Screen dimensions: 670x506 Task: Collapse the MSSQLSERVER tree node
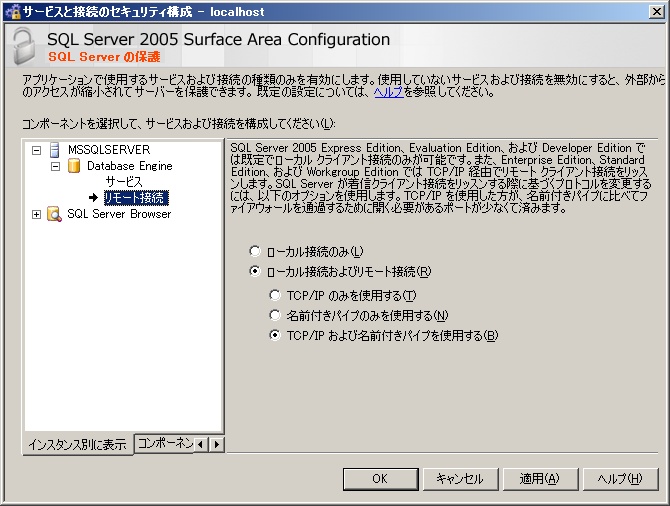pyautogui.click(x=37, y=150)
